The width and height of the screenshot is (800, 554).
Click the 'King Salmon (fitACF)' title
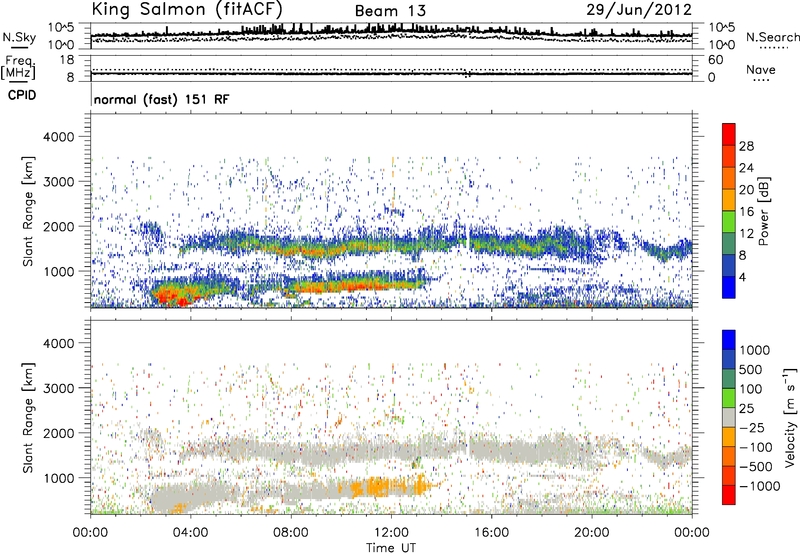(187, 9)
